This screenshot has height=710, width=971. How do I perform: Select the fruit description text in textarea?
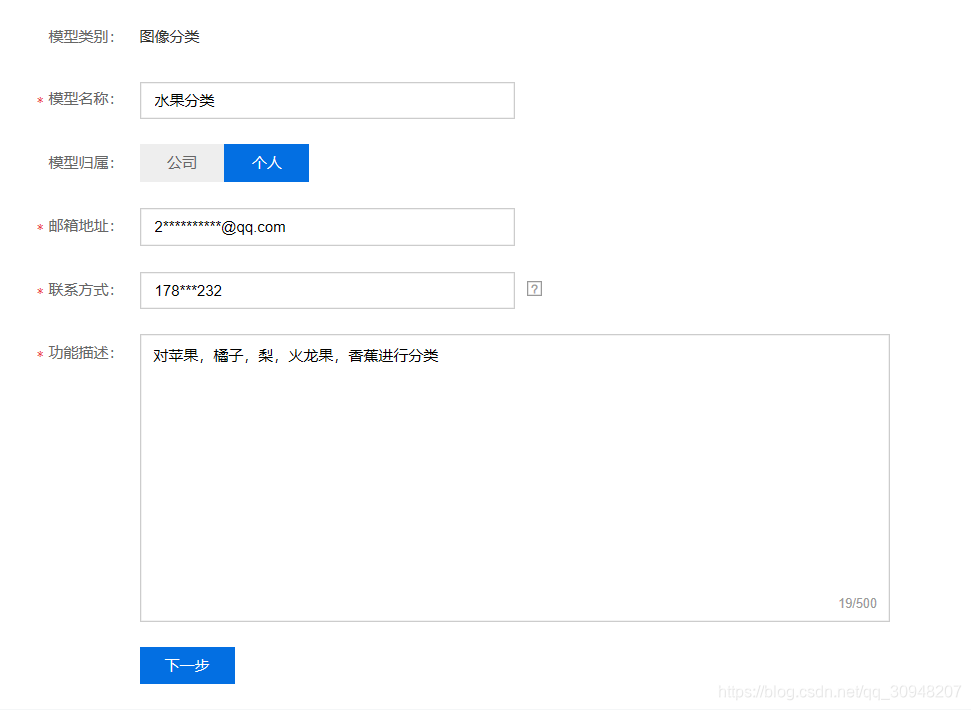pyautogui.click(x=295, y=355)
